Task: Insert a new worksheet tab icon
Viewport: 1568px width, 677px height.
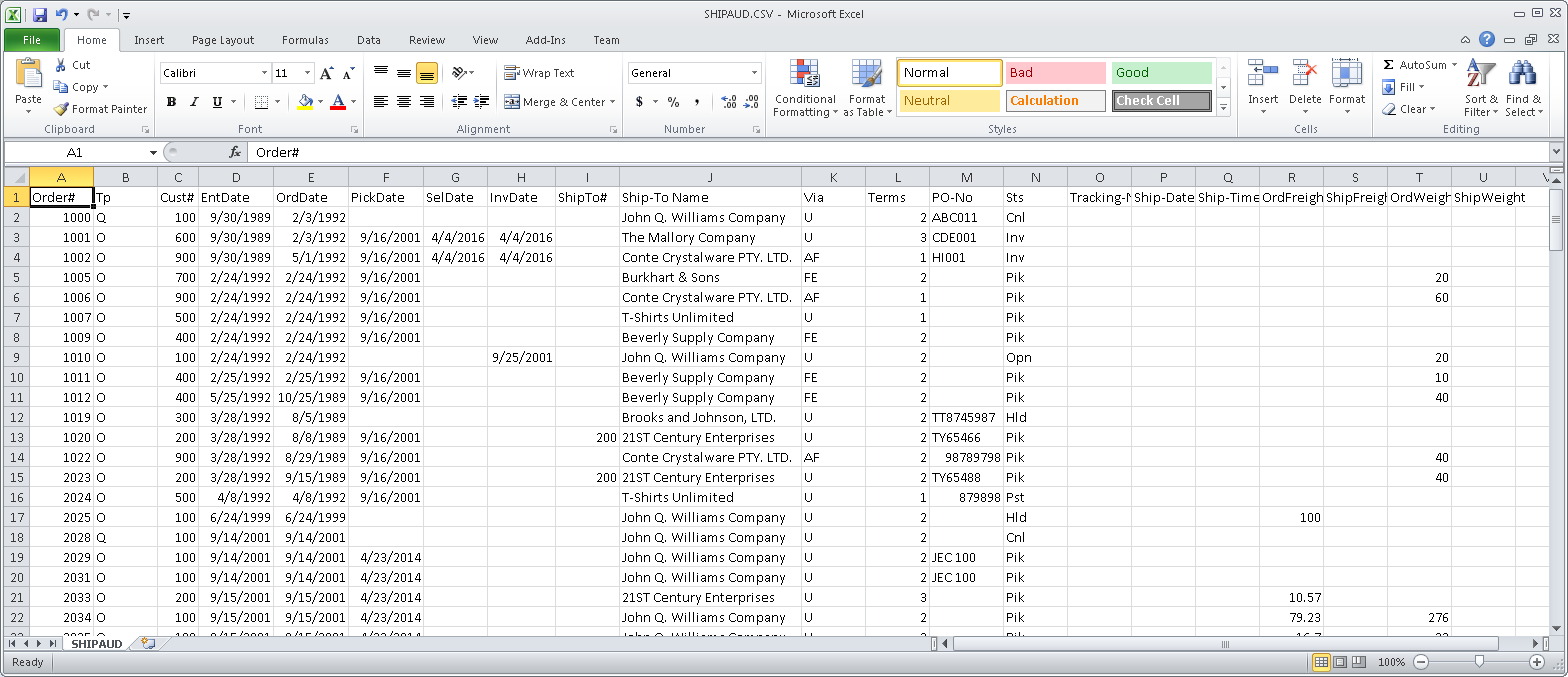Action: (x=148, y=644)
